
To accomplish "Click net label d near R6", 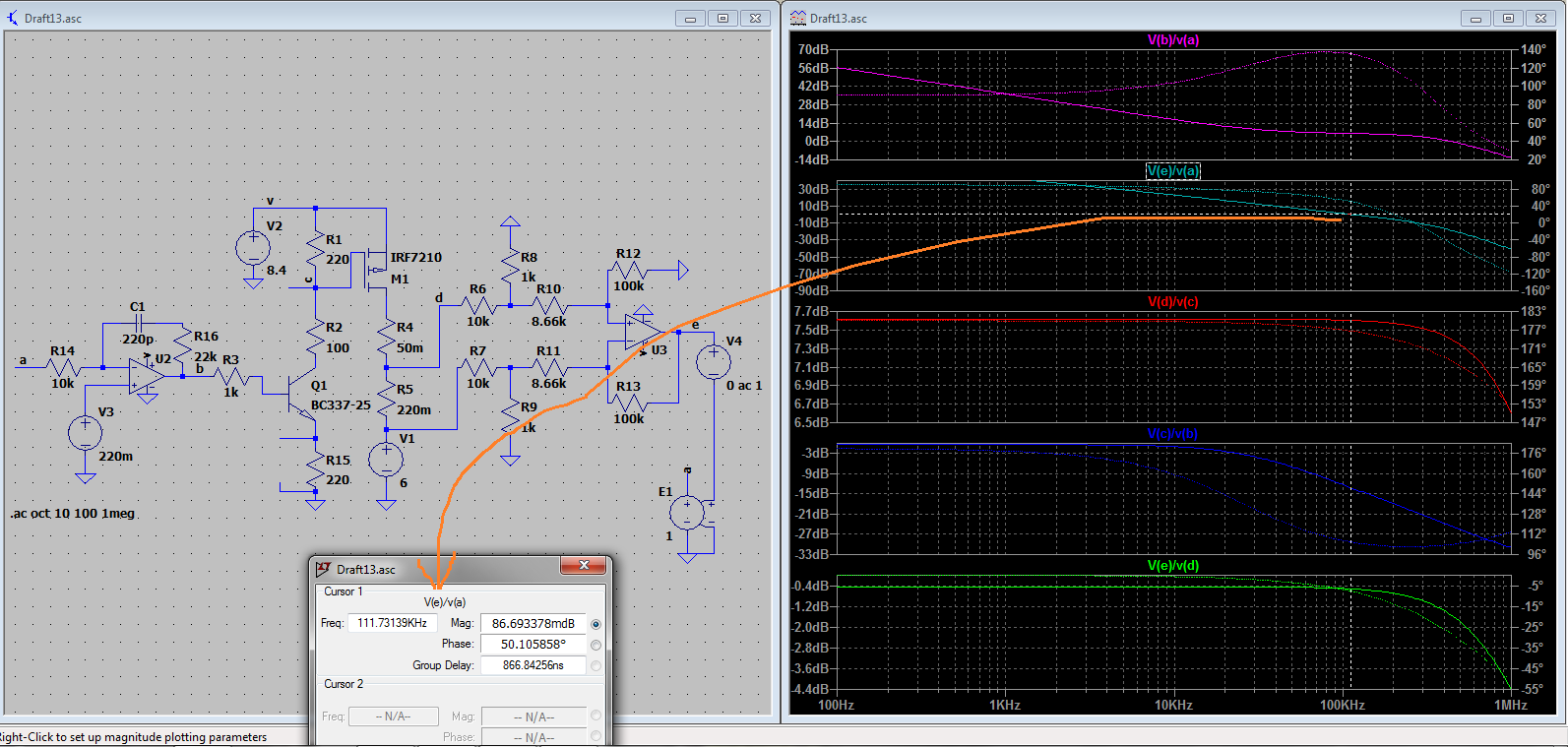I will (439, 297).
